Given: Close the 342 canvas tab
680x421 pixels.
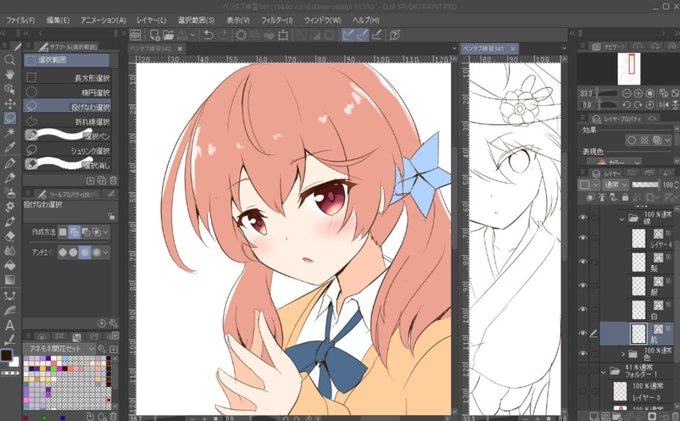Looking at the screenshot, I should click(x=180, y=49).
